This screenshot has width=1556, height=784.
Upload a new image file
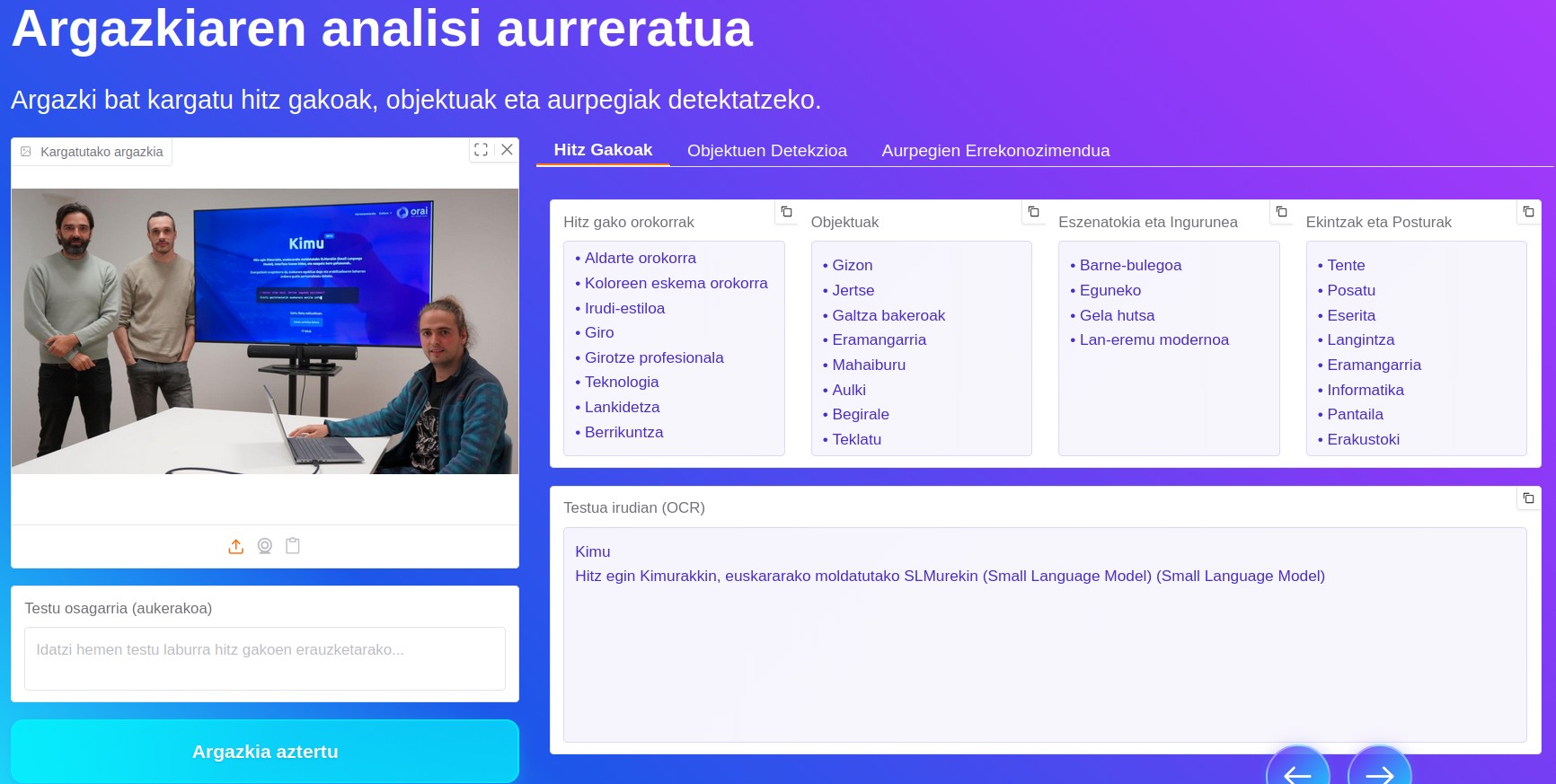236,546
